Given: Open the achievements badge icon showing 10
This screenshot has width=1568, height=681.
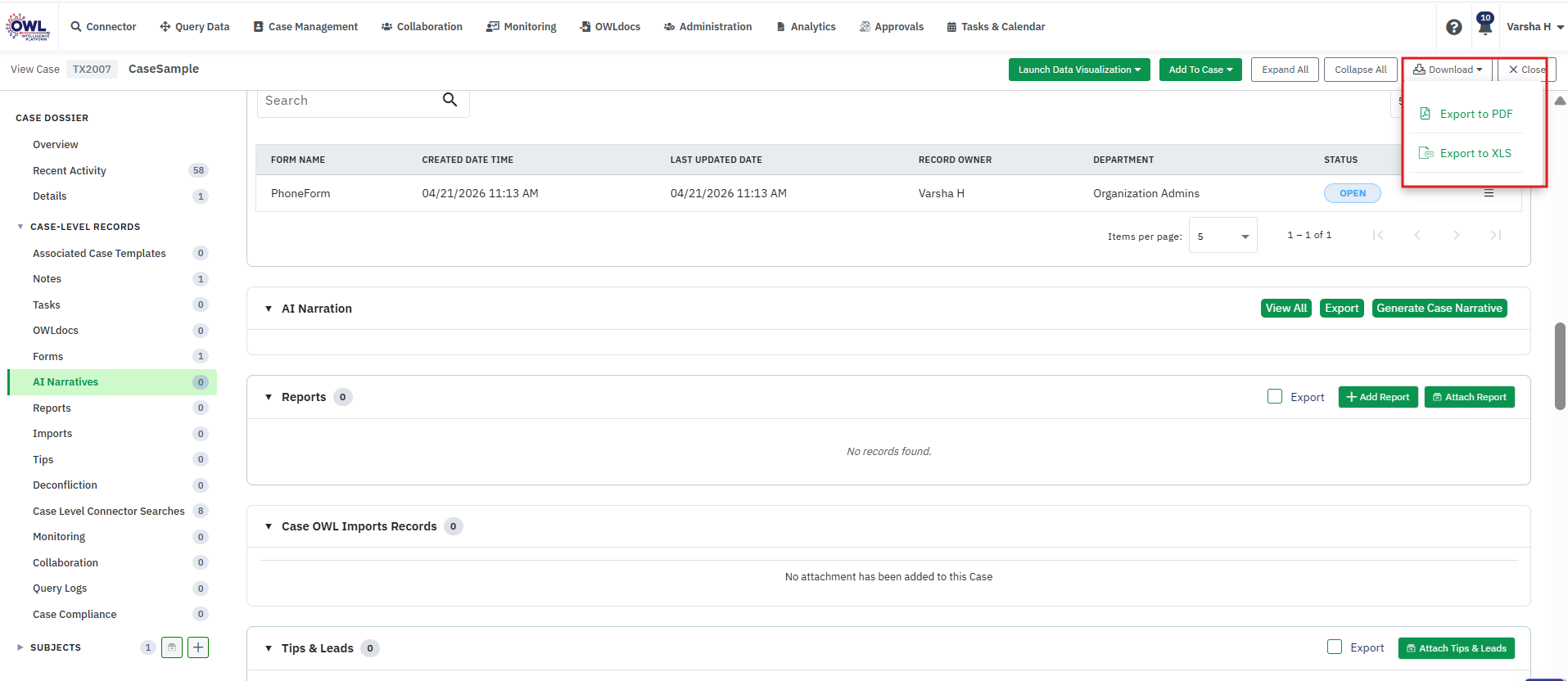Looking at the screenshot, I should click(x=1484, y=24).
